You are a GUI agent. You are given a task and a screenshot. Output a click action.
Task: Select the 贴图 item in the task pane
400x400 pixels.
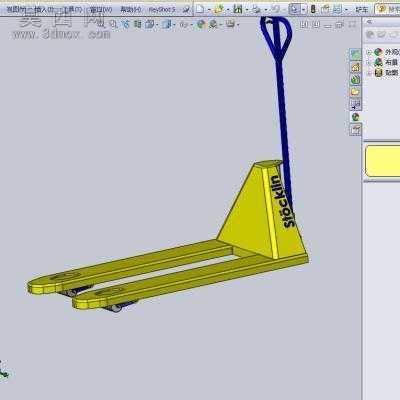pyautogui.click(x=392, y=73)
